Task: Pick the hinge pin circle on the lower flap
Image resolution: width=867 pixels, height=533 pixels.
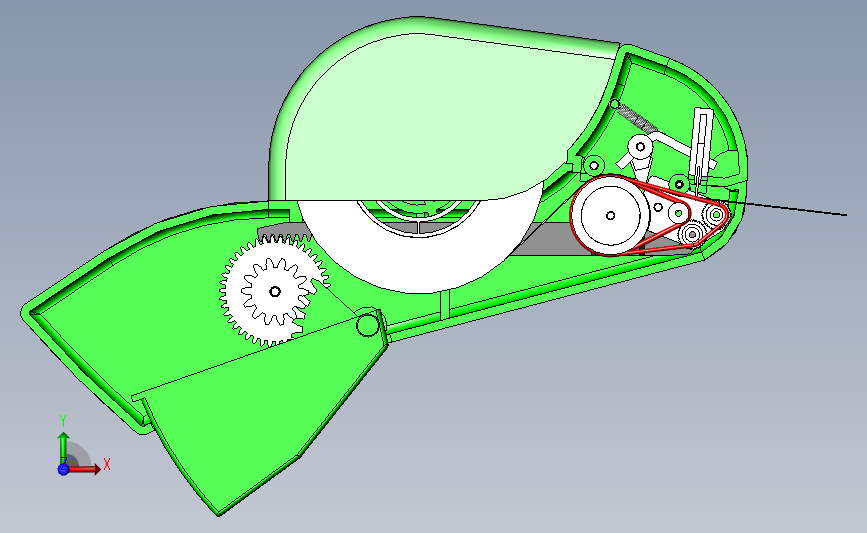Action: pyautogui.click(x=367, y=325)
